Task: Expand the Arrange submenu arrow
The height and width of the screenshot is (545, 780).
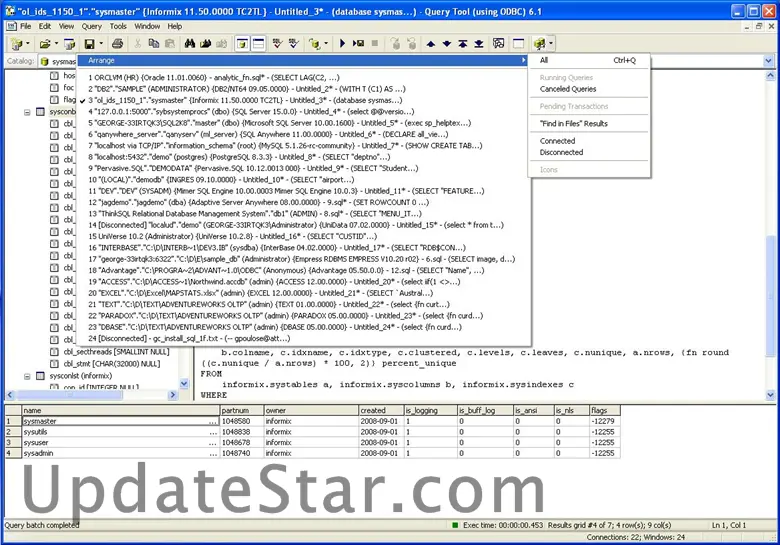Action: point(523,60)
